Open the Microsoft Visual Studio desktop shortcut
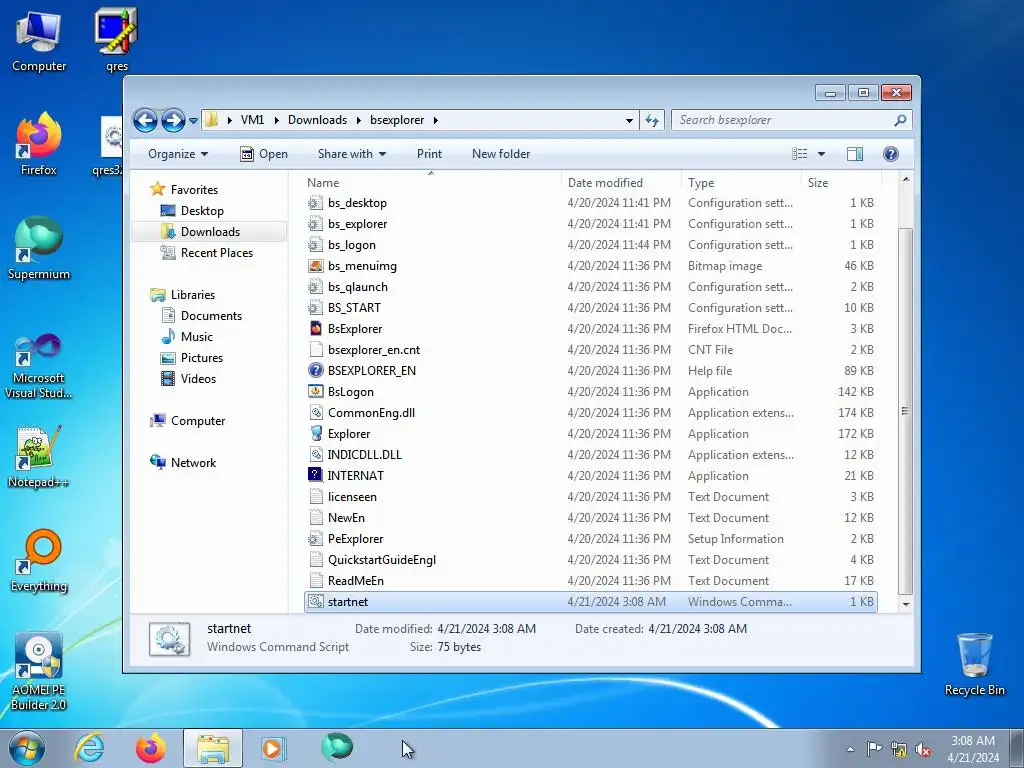This screenshot has width=1024, height=768. click(39, 366)
